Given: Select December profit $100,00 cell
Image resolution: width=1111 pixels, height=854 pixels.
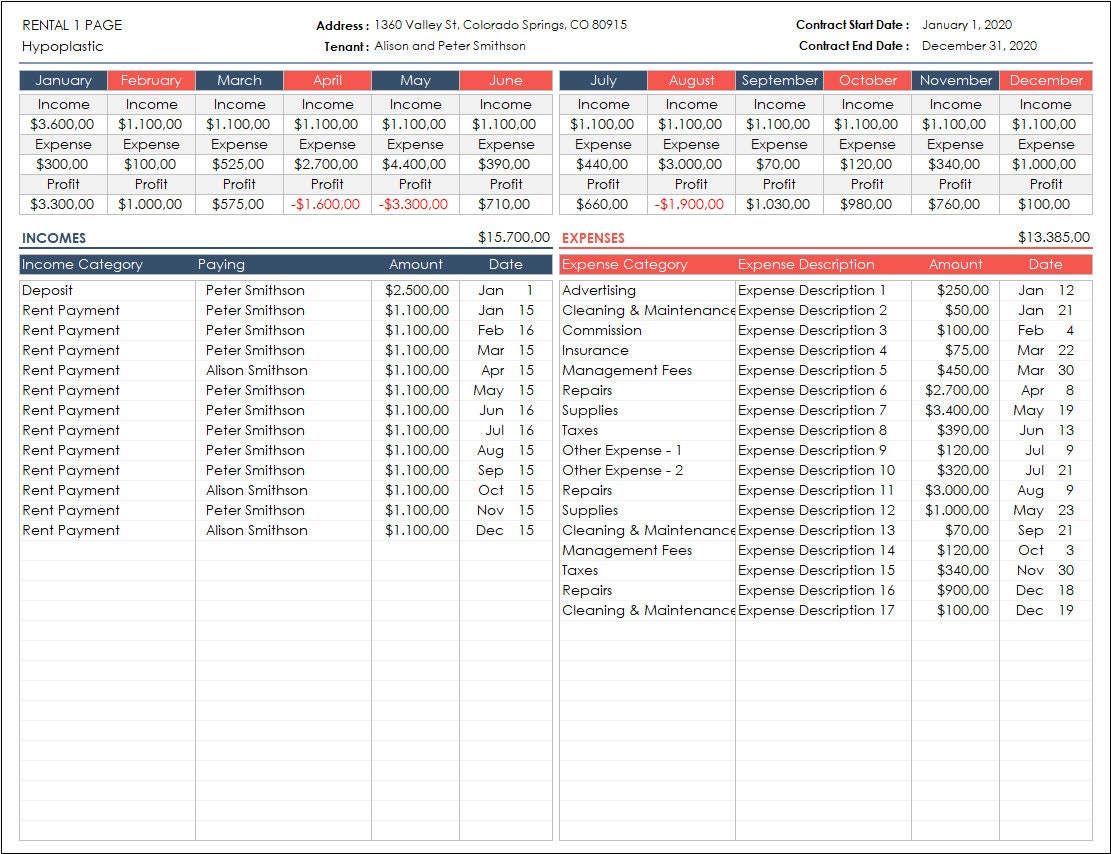Looking at the screenshot, I should [x=1044, y=204].
